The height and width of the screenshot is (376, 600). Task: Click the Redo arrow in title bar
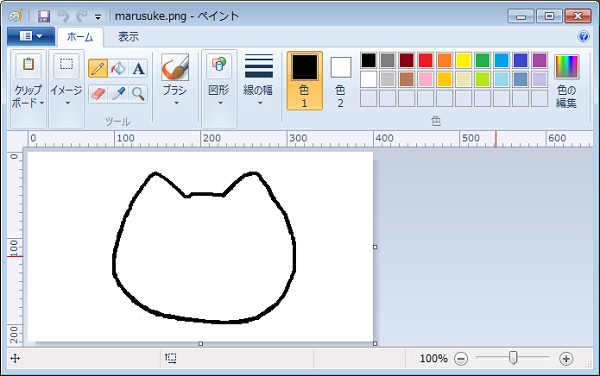[x=81, y=16]
